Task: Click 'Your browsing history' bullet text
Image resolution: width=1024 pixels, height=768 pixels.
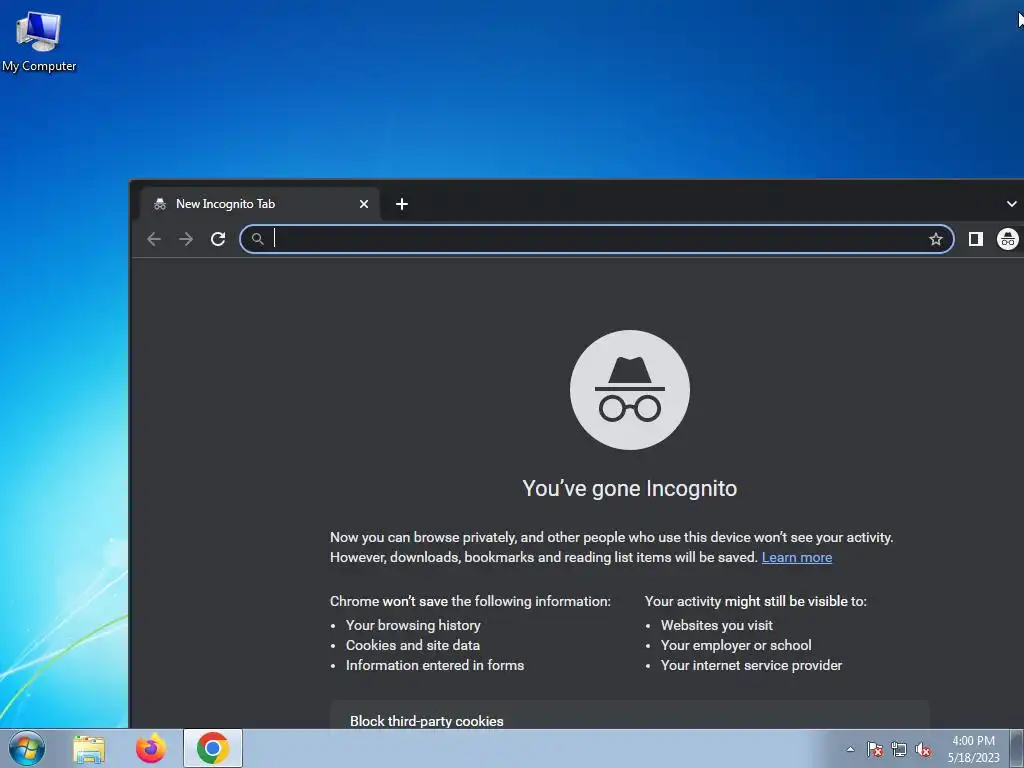Action: point(413,625)
